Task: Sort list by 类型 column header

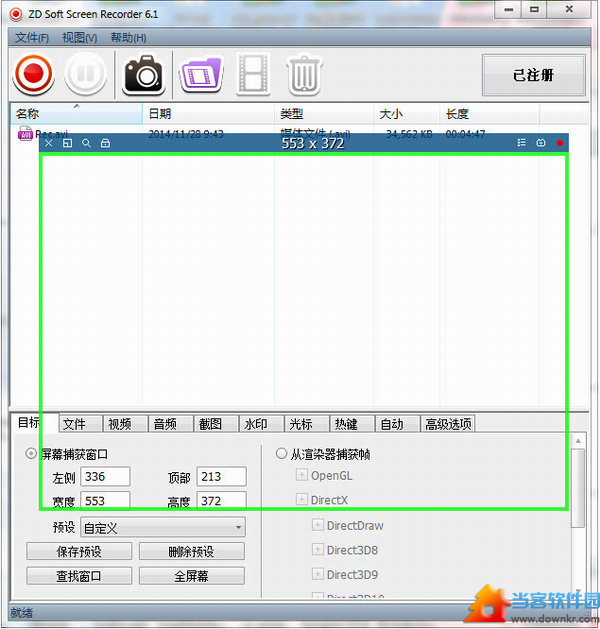Action: [x=324, y=114]
